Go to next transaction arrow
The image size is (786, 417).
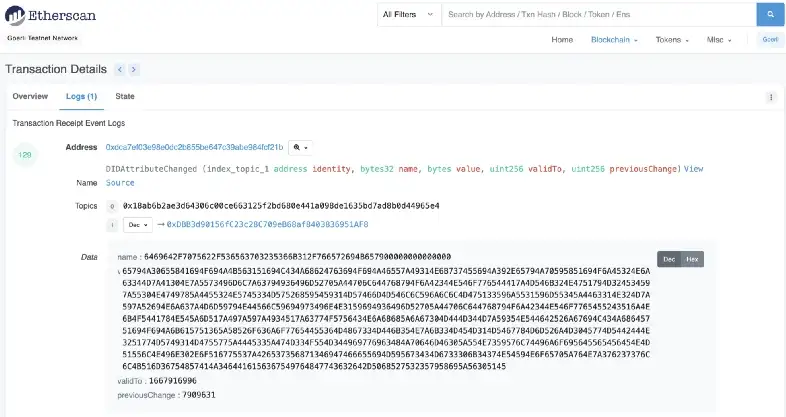coord(134,69)
